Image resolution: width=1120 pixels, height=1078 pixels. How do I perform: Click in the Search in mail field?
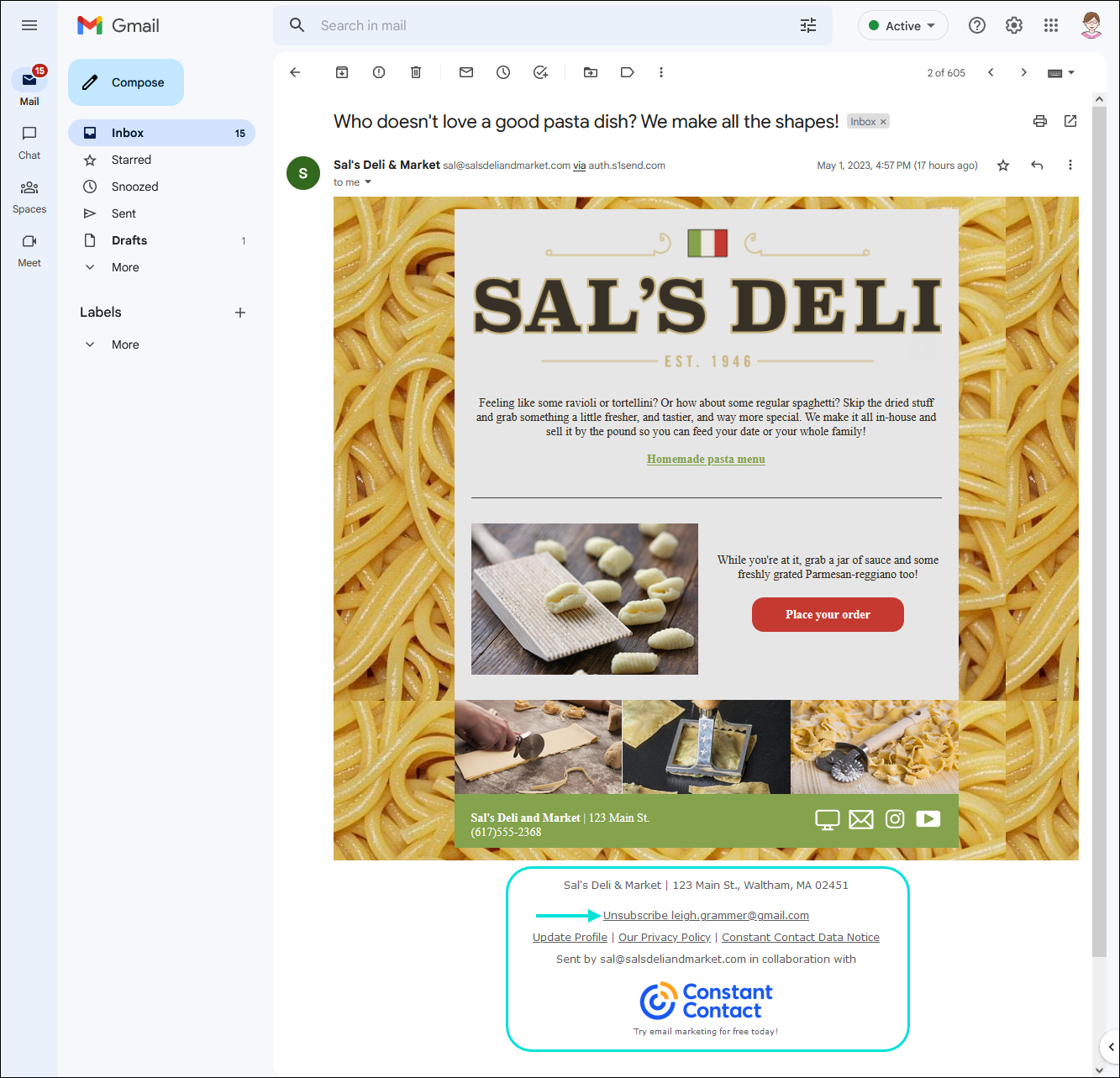(555, 25)
